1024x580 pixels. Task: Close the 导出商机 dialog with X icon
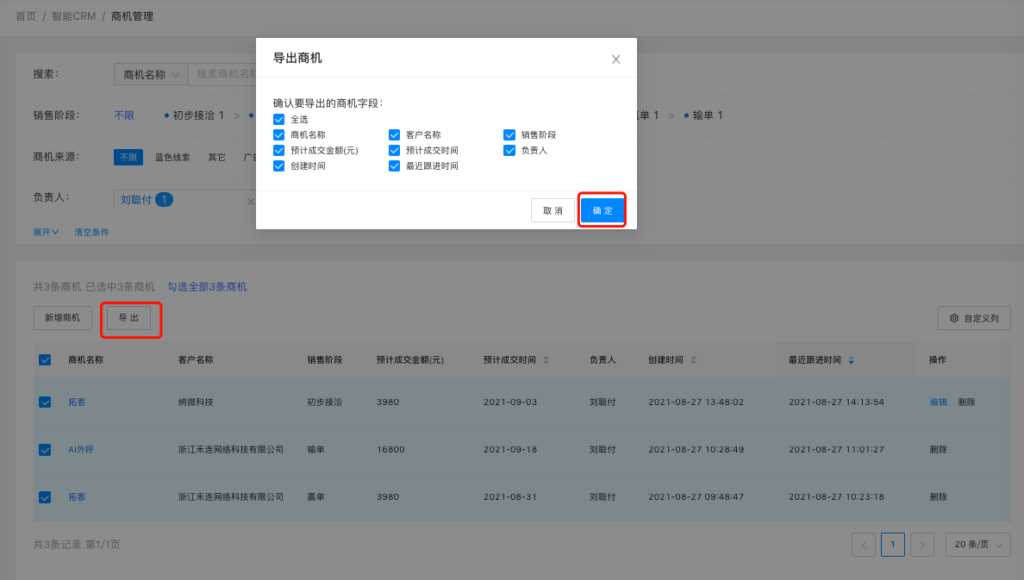pyautogui.click(x=616, y=60)
